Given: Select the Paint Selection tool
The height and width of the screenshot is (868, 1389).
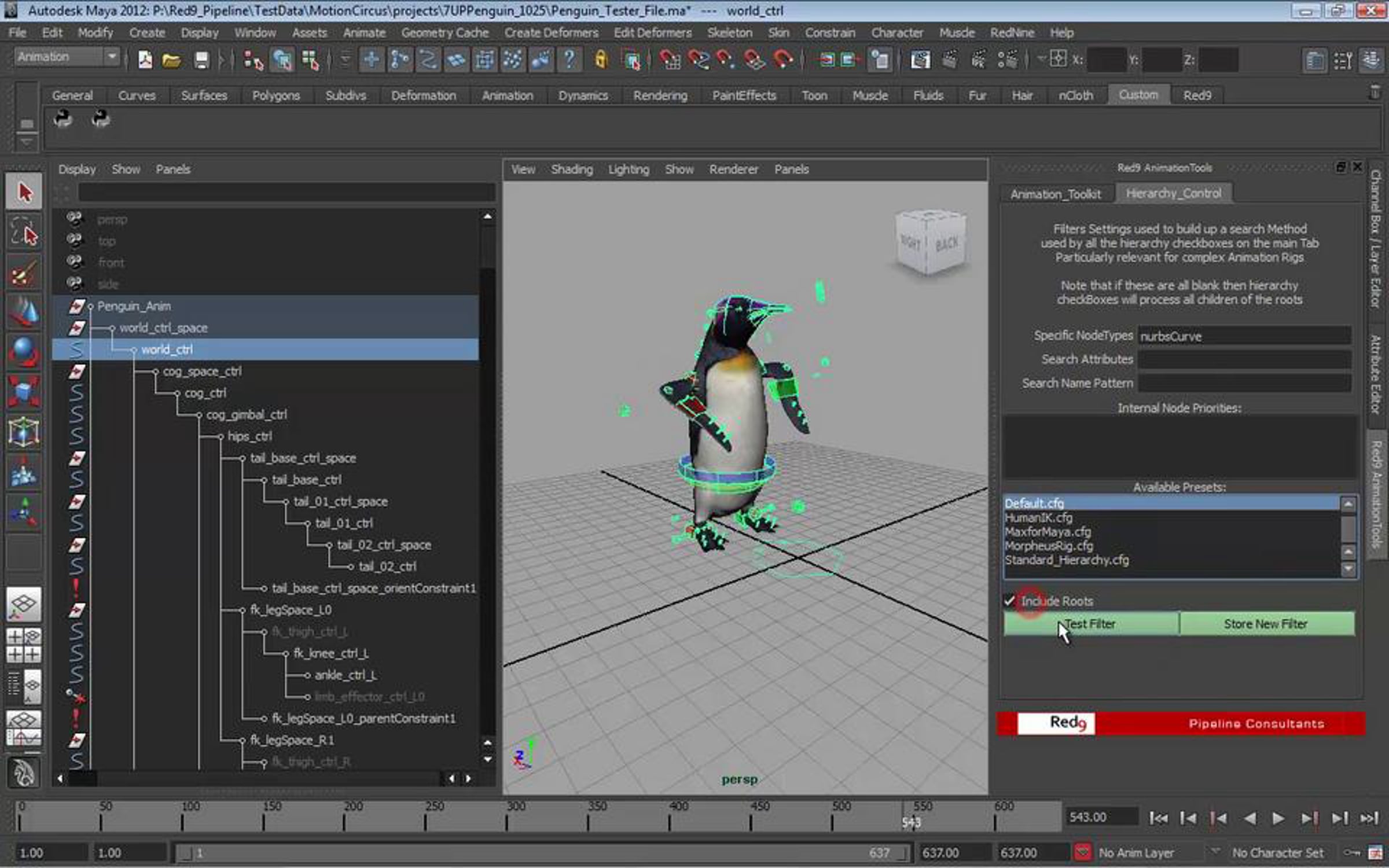Looking at the screenshot, I should click(24, 272).
